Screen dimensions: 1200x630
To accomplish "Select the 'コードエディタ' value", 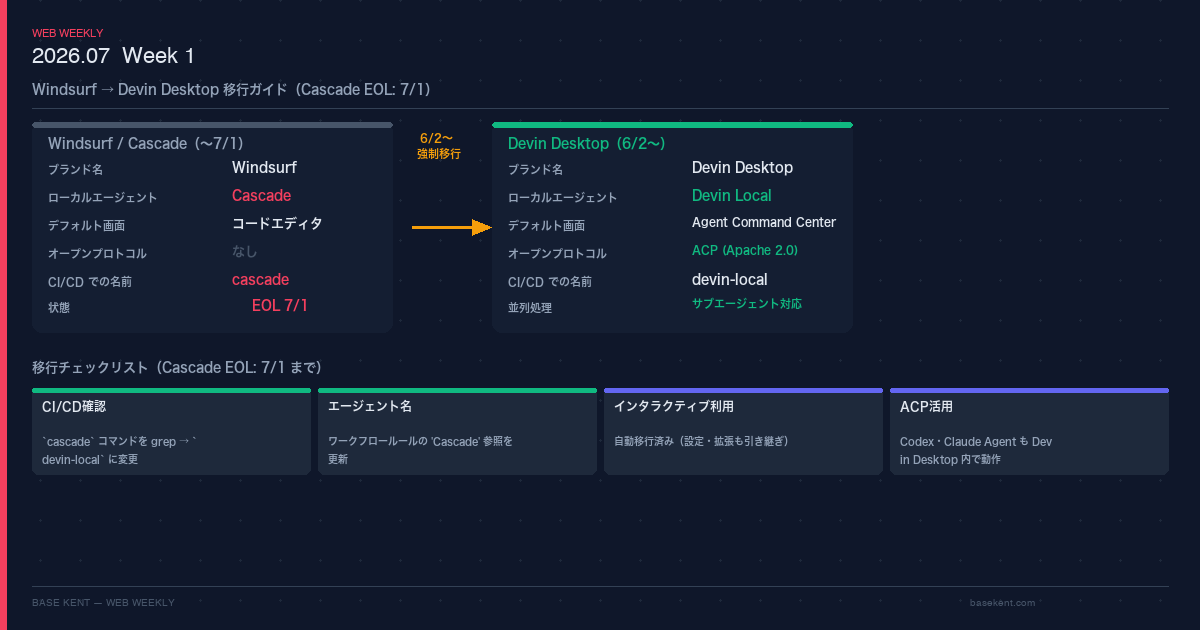I will point(277,223).
